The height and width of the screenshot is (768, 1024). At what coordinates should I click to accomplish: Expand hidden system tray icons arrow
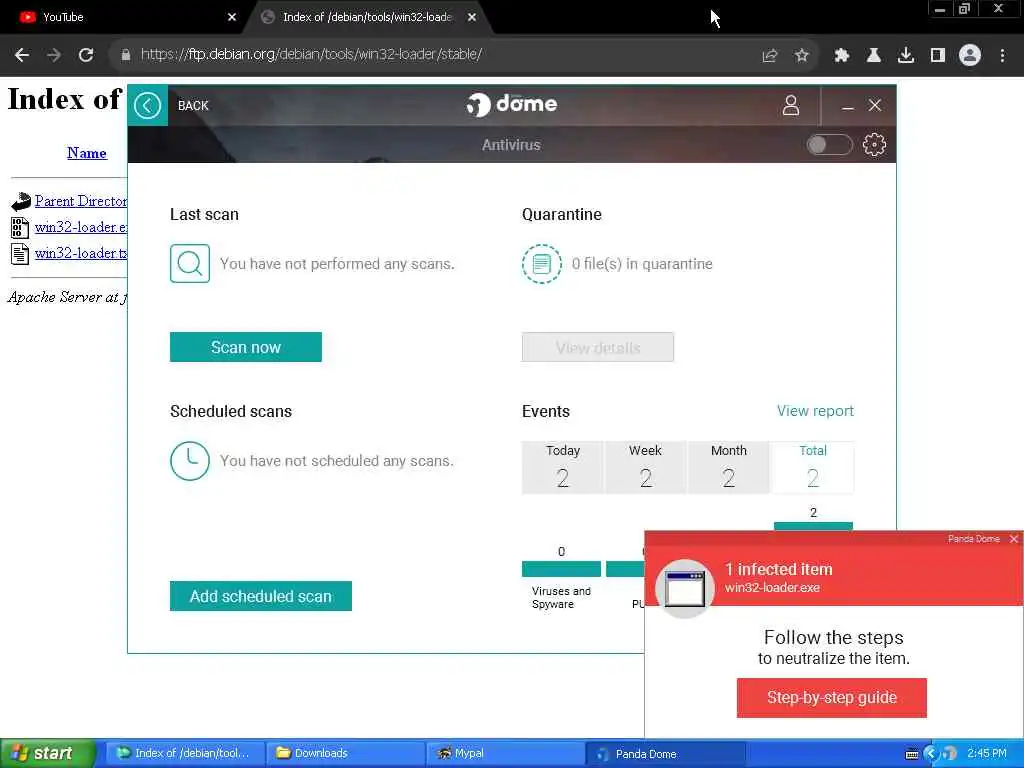click(931, 754)
